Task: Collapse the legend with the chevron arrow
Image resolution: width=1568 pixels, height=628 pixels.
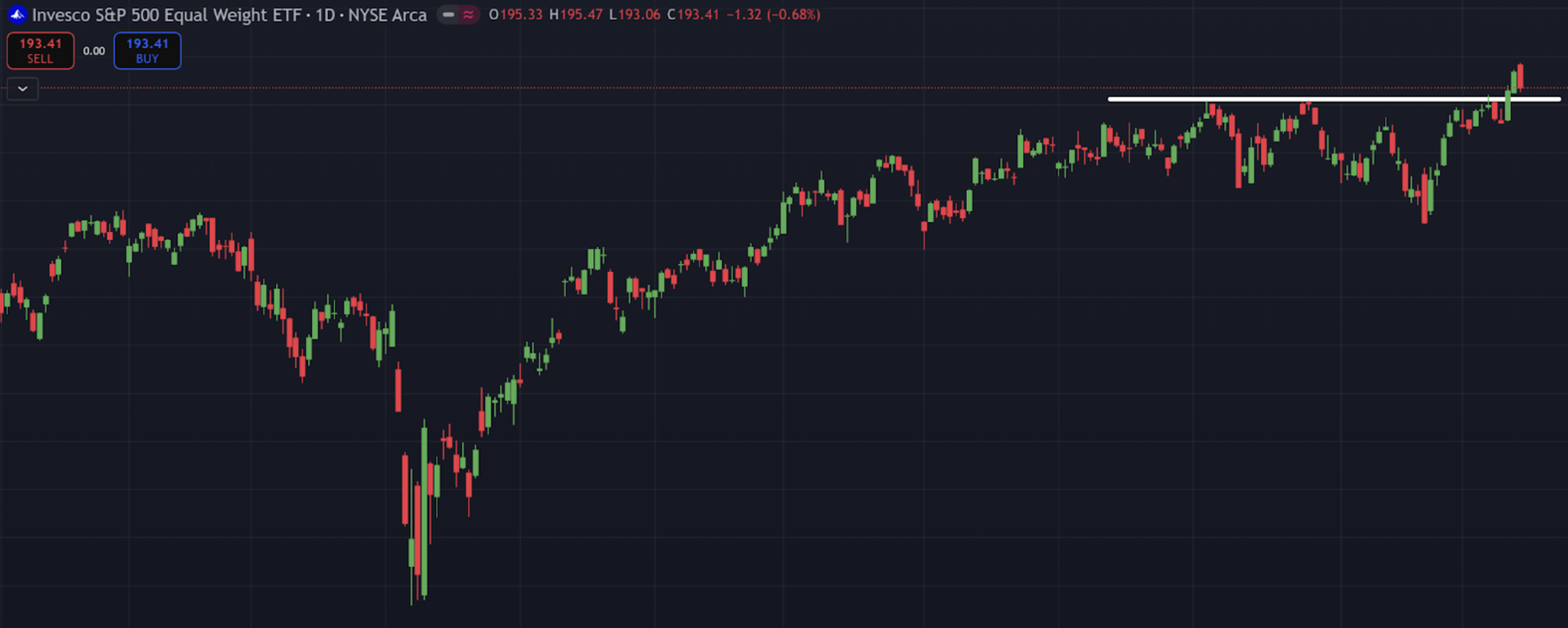Action: [x=23, y=88]
